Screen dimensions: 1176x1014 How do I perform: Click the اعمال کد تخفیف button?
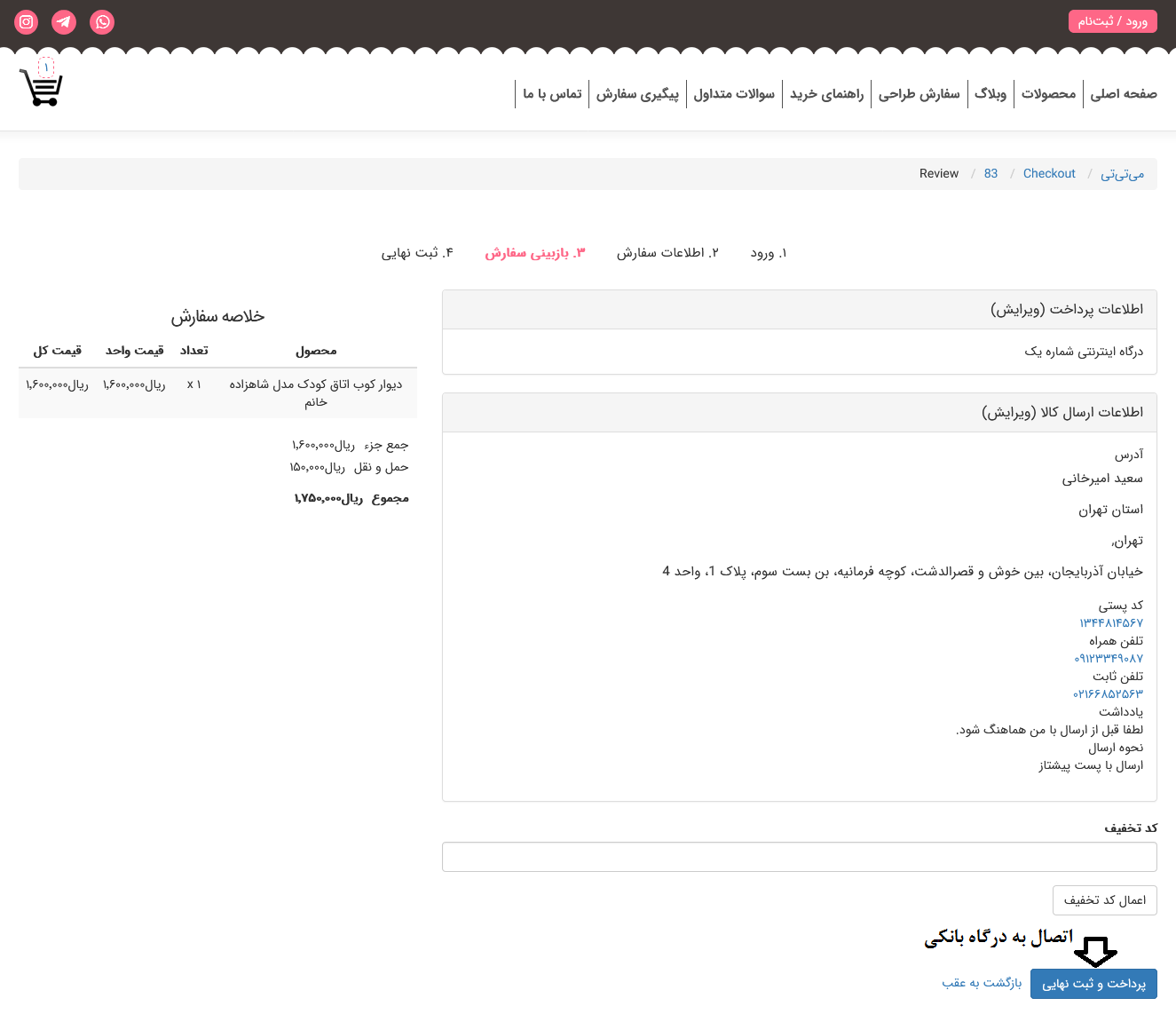(1104, 899)
